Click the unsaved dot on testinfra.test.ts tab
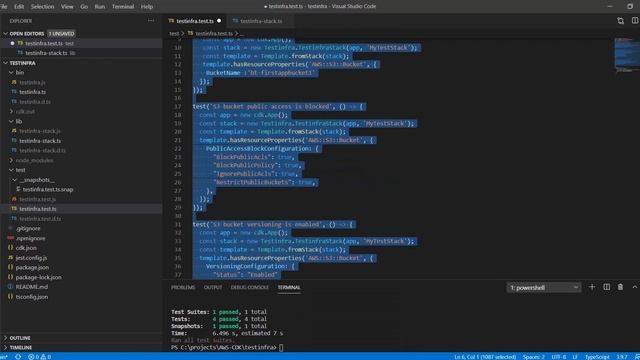Viewport: 640px width, 360px height. point(219,21)
